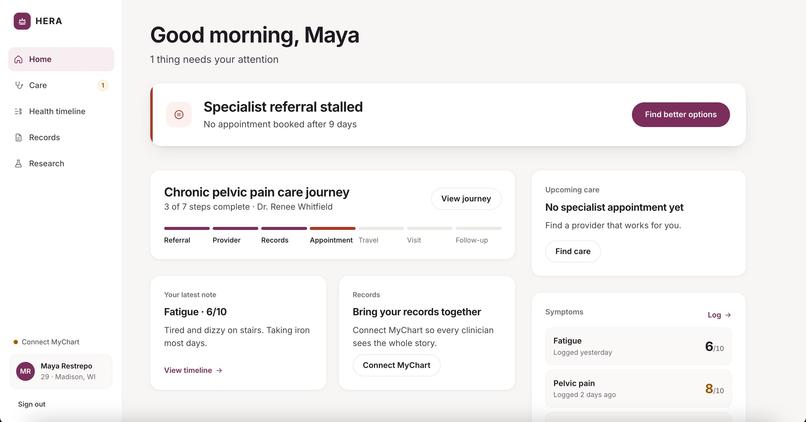The image size is (806, 422).
Task: Click 'No appointment booked after 9 days'
Action: [280, 124]
